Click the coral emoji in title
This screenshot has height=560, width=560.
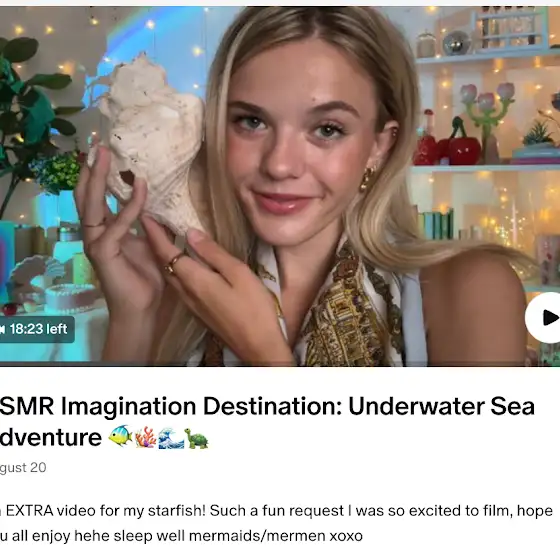(x=146, y=437)
